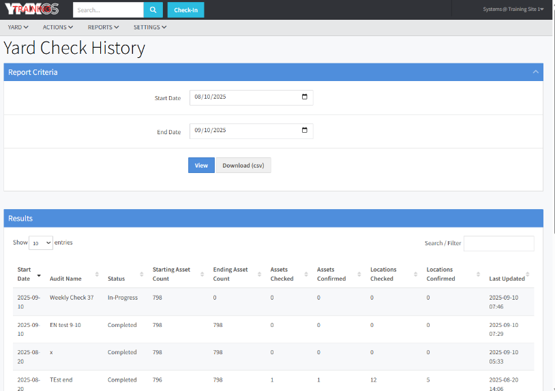Sort by the Start Date column arrow

[x=39, y=275]
